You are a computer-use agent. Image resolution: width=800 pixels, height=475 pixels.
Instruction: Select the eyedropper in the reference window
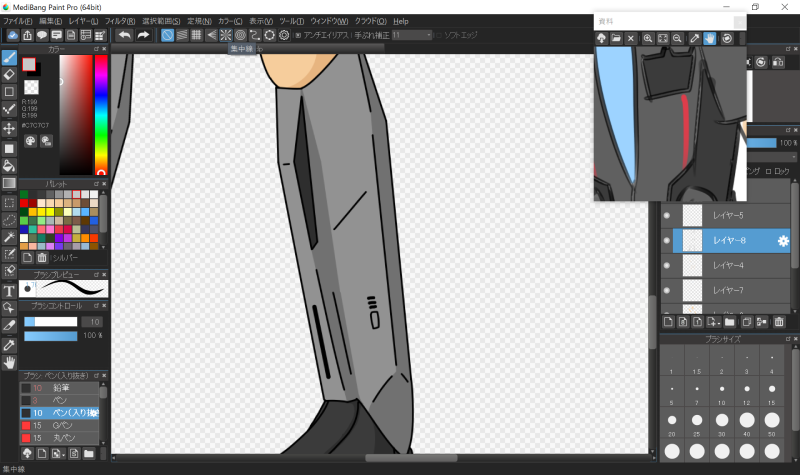tap(694, 38)
